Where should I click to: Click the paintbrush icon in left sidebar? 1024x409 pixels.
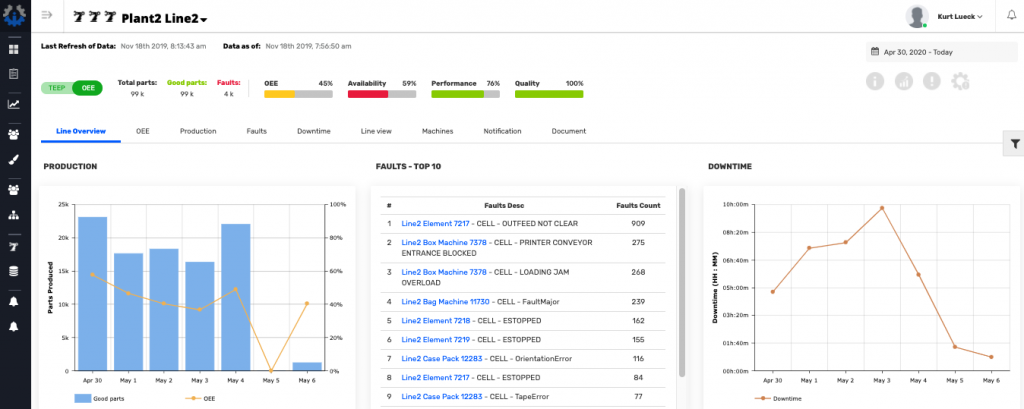[14, 159]
